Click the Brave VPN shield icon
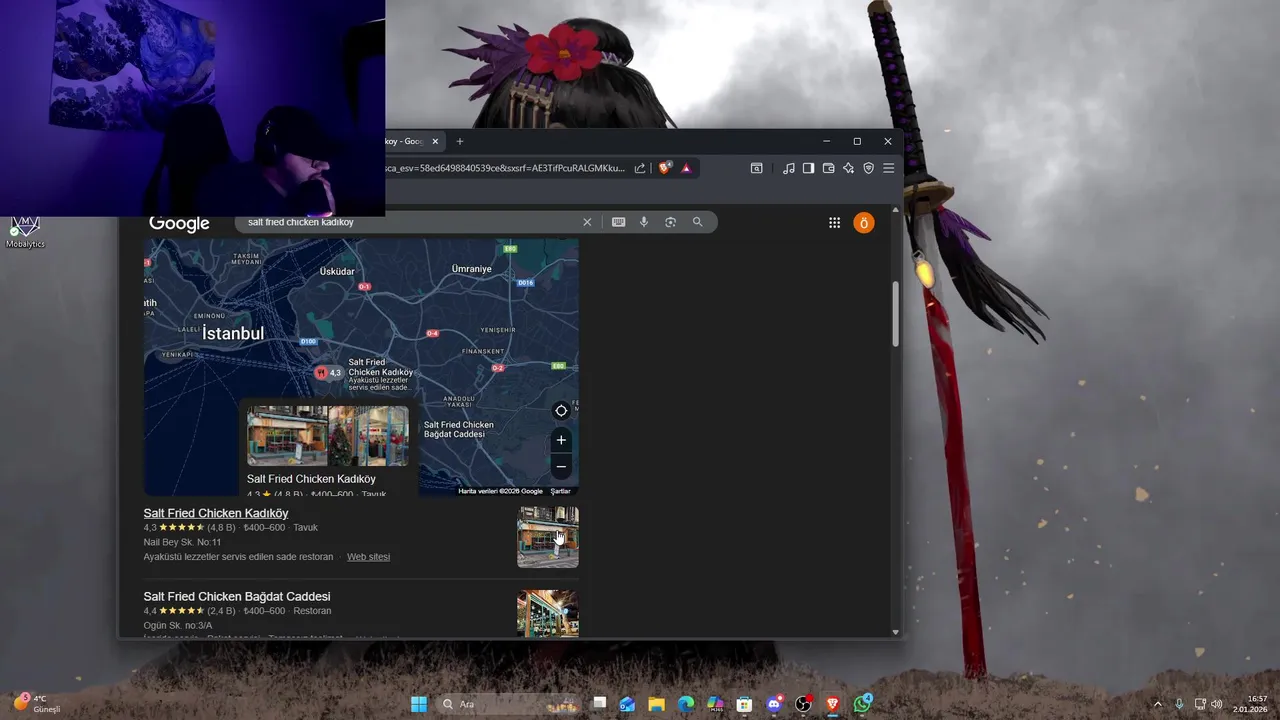1280x720 pixels. [x=869, y=168]
